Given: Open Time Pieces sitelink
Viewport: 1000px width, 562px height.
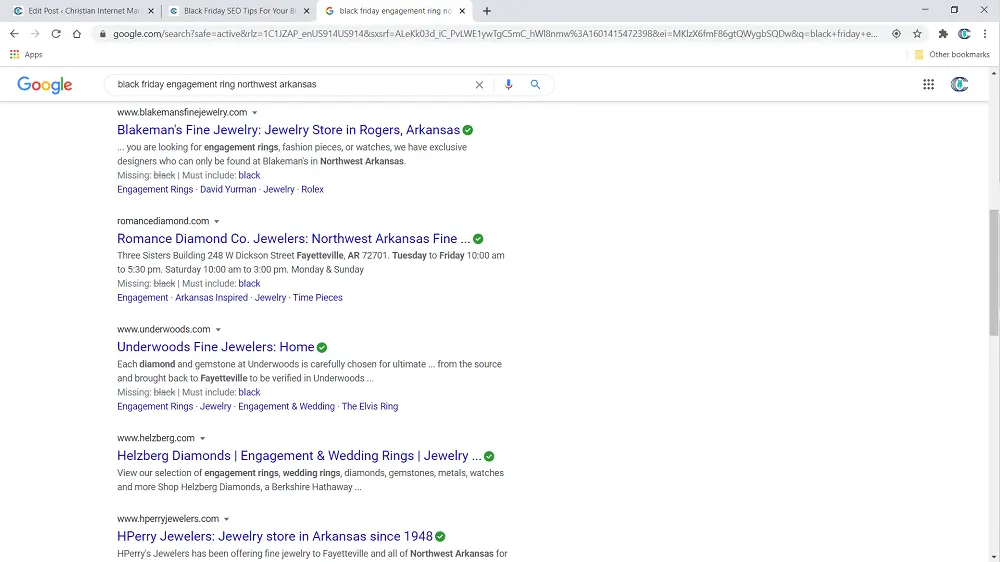Looking at the screenshot, I should coord(318,298).
